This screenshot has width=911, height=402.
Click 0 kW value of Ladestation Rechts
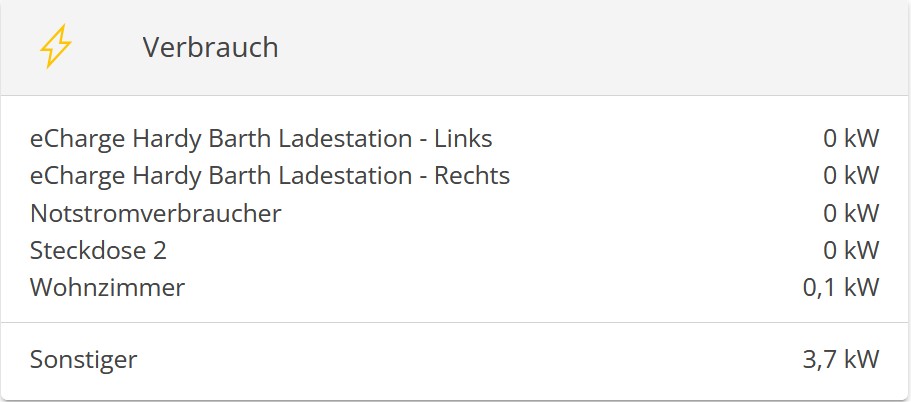(x=851, y=176)
